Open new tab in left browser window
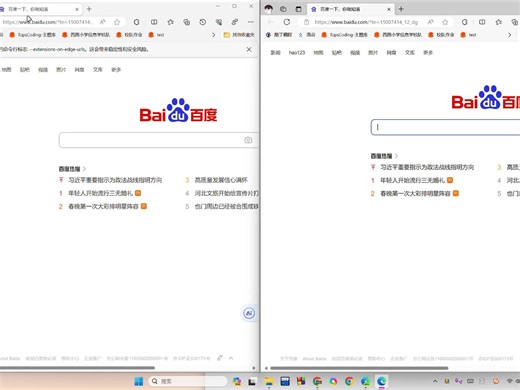 click(89, 9)
